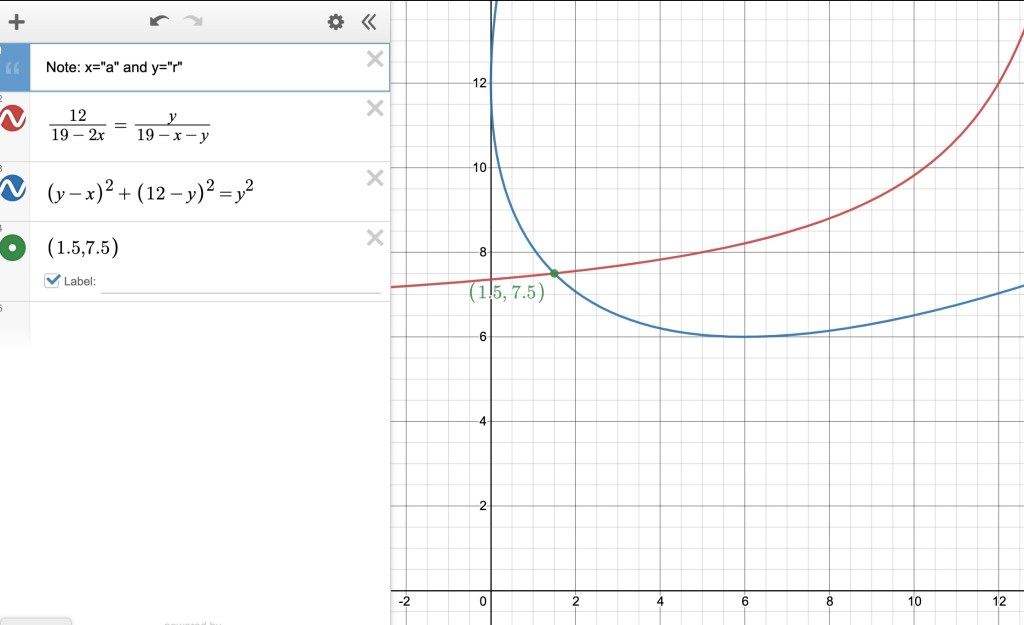Uncheck the Label checkbox

click(53, 281)
